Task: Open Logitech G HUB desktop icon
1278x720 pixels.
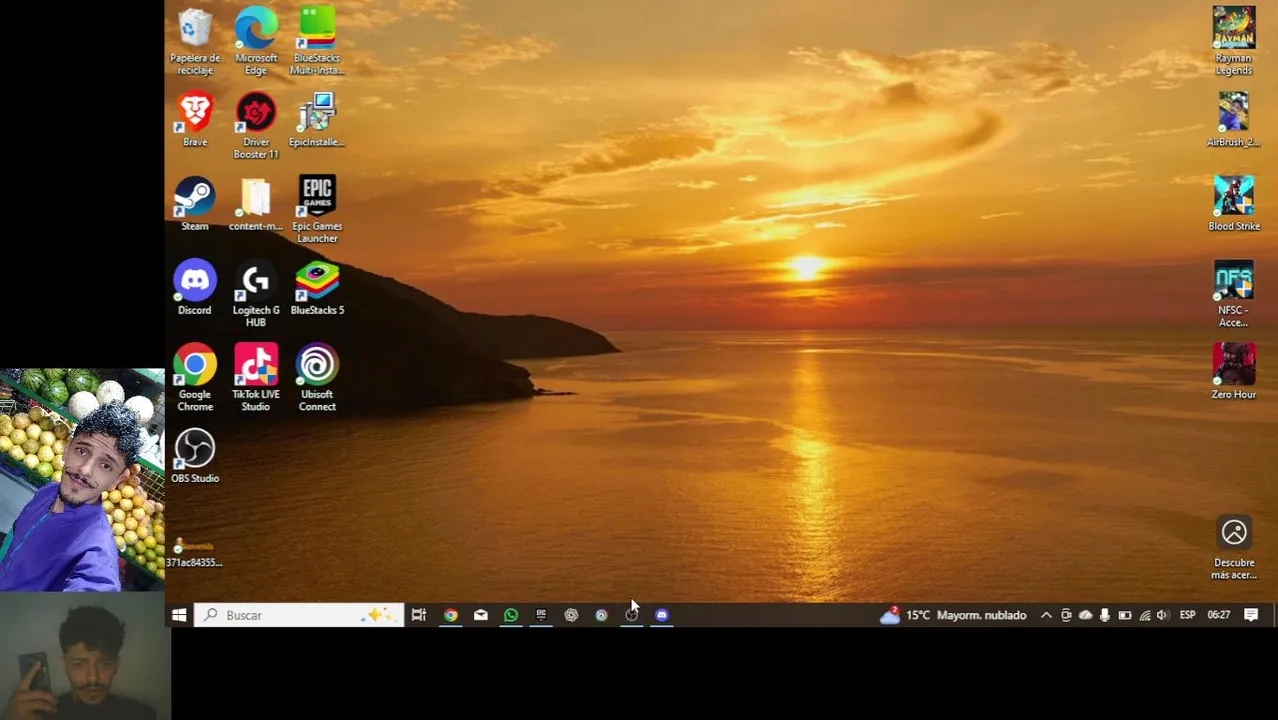Action: click(x=256, y=294)
